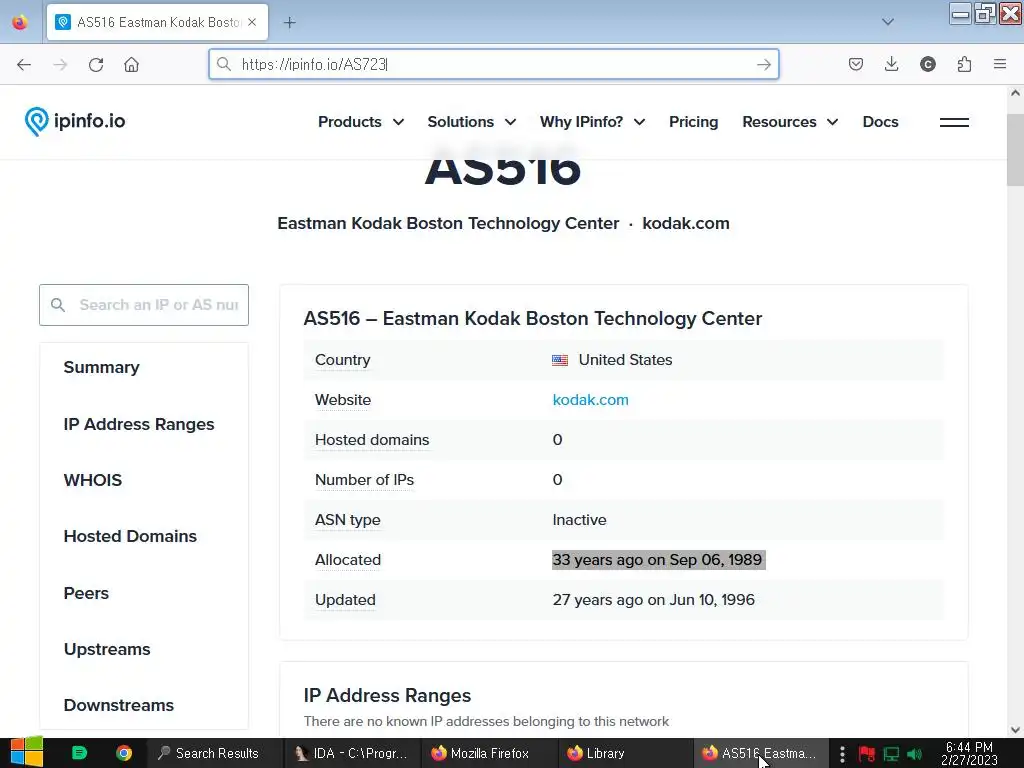Close the AS516 Eastman Kodak tab
This screenshot has width=1024, height=768.
click(252, 22)
